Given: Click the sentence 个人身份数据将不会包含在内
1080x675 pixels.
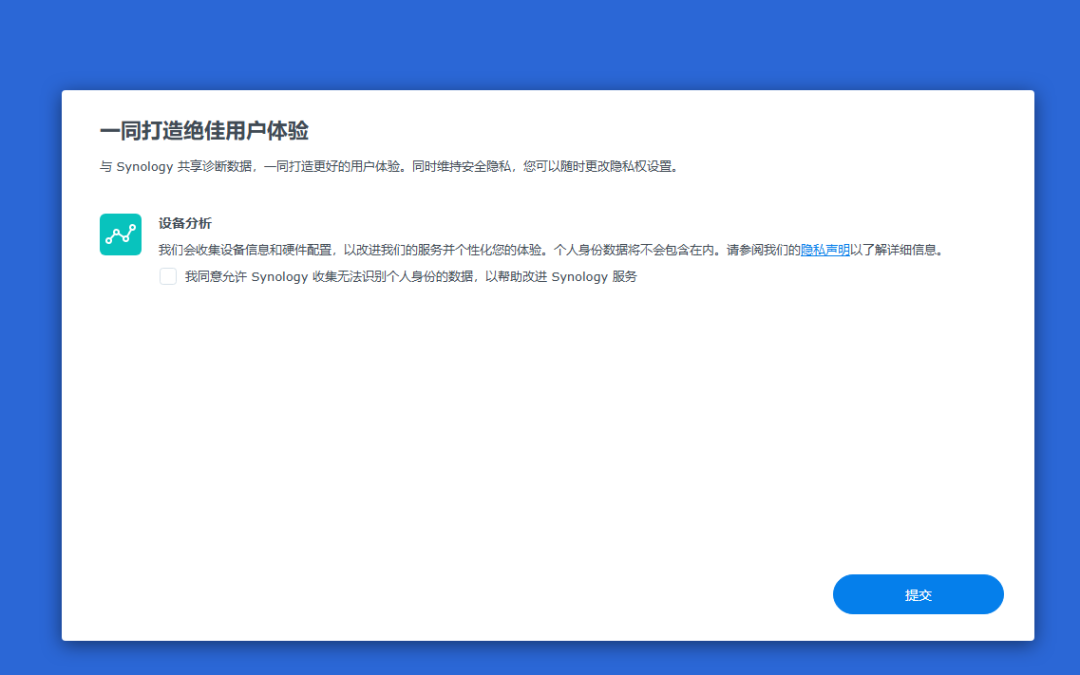Looking at the screenshot, I should click(x=634, y=251).
